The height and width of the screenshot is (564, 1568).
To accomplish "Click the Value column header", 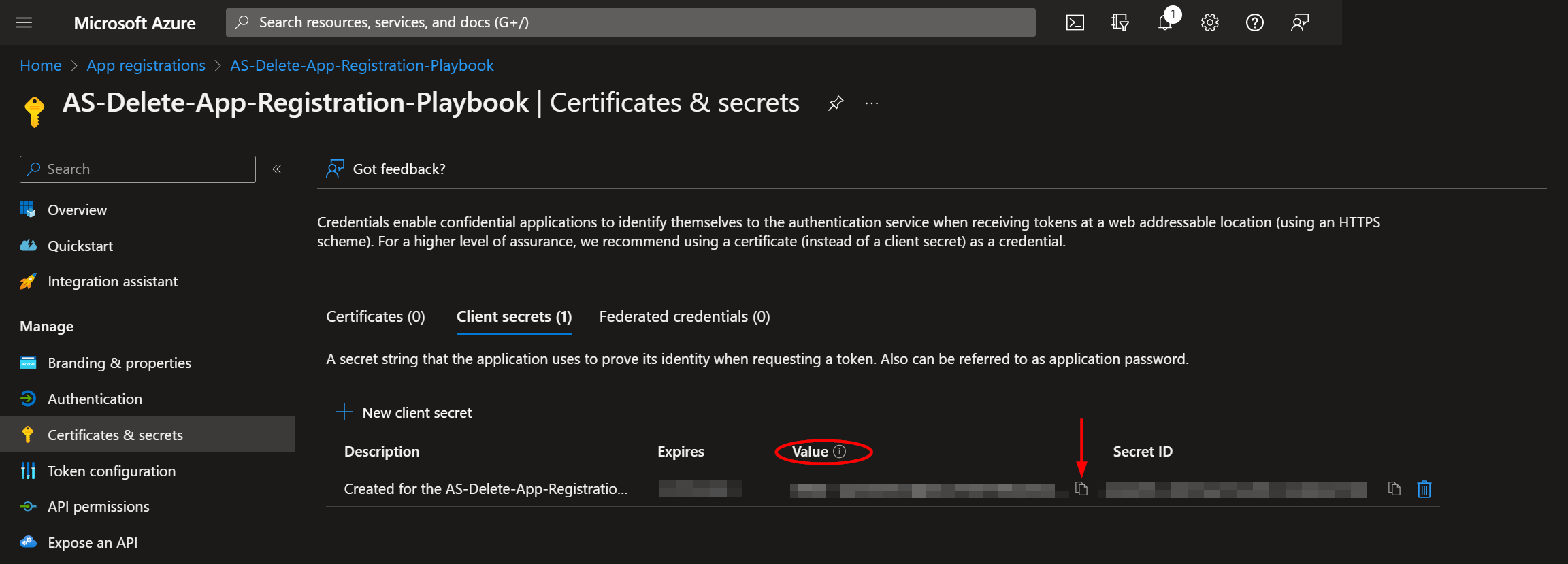I will click(x=810, y=451).
